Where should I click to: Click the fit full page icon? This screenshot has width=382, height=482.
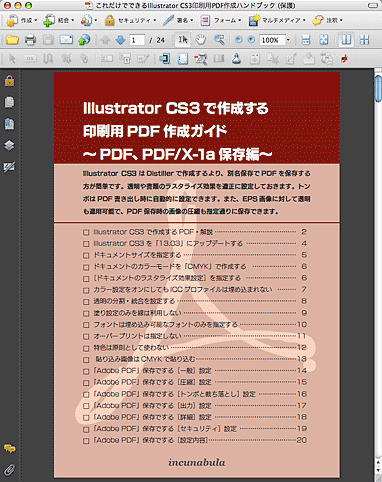pos(324,40)
